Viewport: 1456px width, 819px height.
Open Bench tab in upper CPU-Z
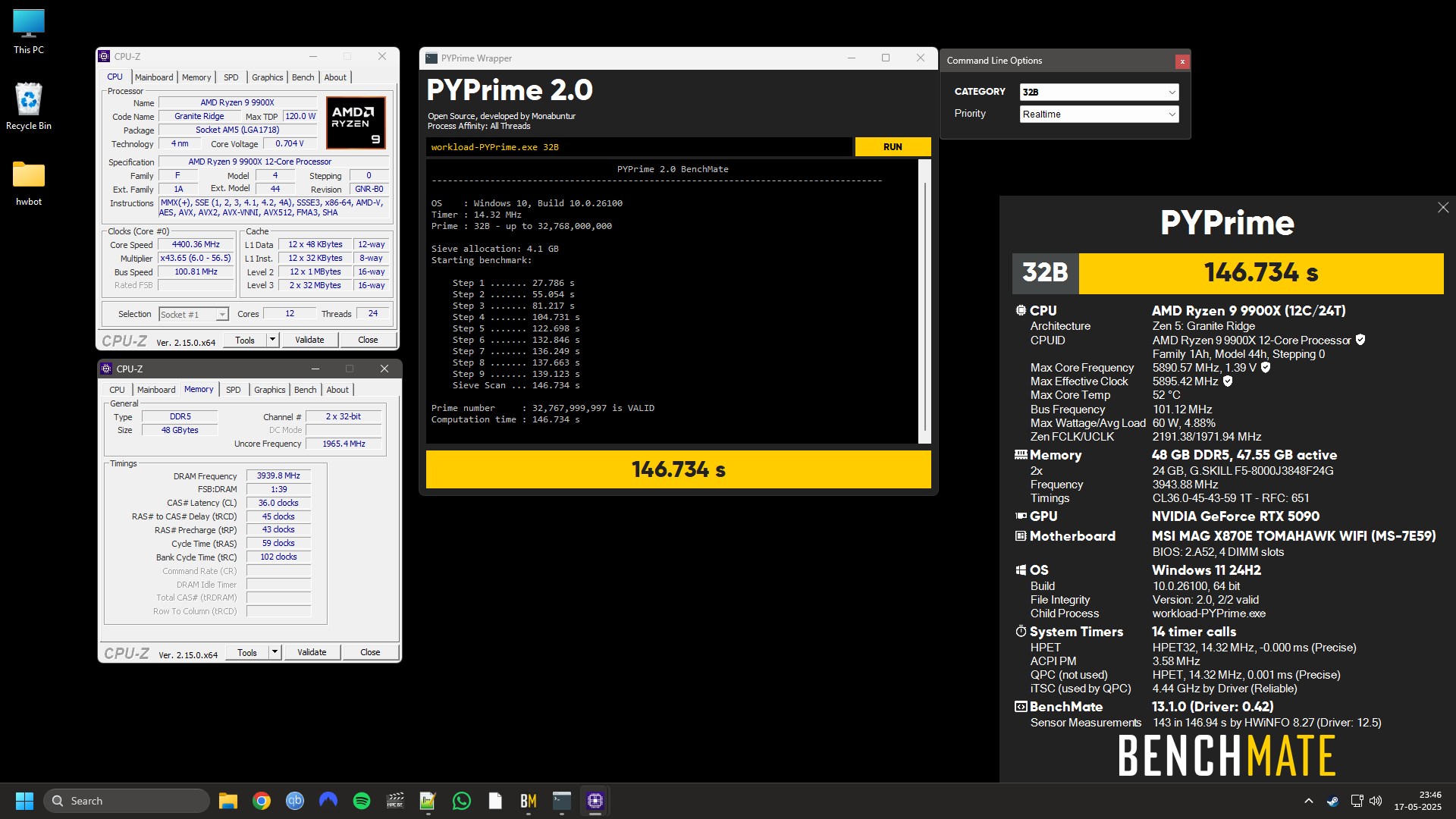click(303, 77)
